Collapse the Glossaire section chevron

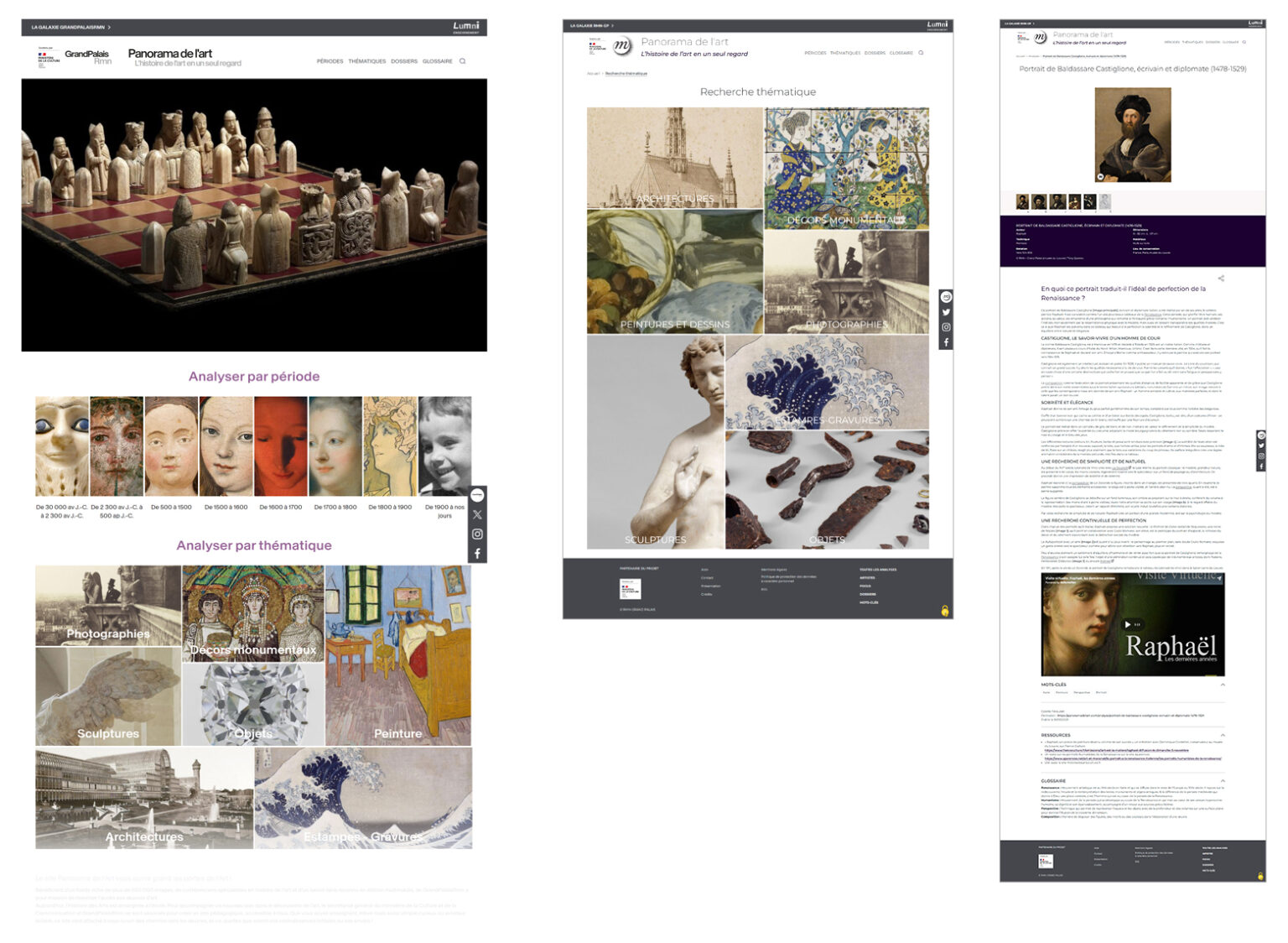[1223, 781]
